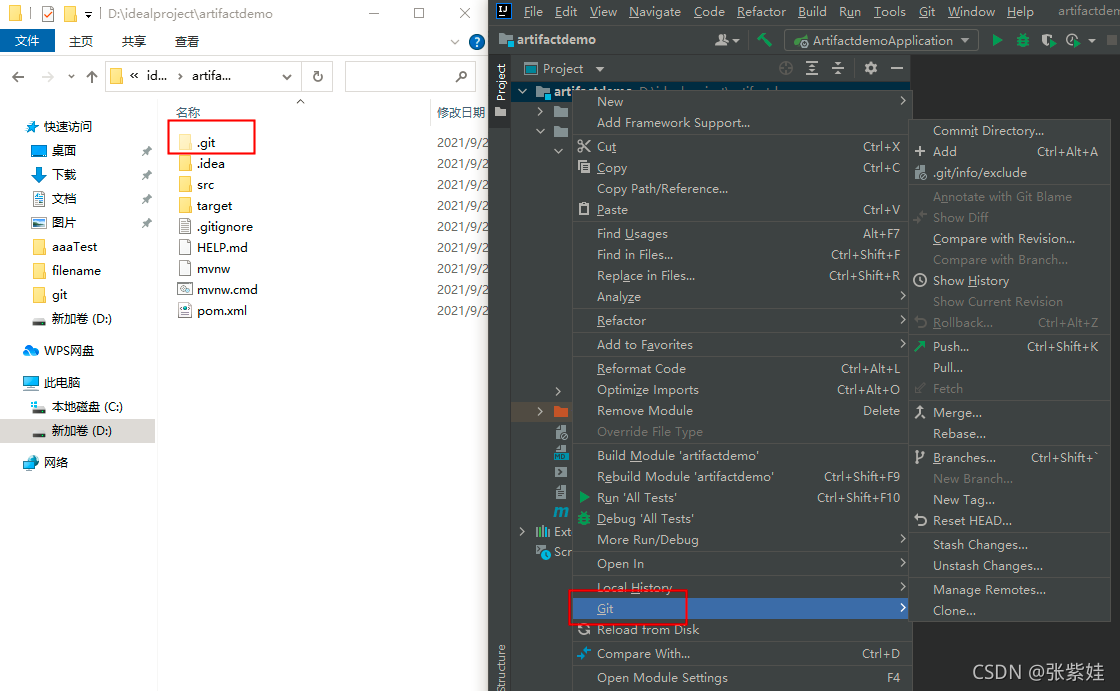This screenshot has width=1120, height=691.
Task: Click the locate/select opened file target icon
Action: point(786,68)
